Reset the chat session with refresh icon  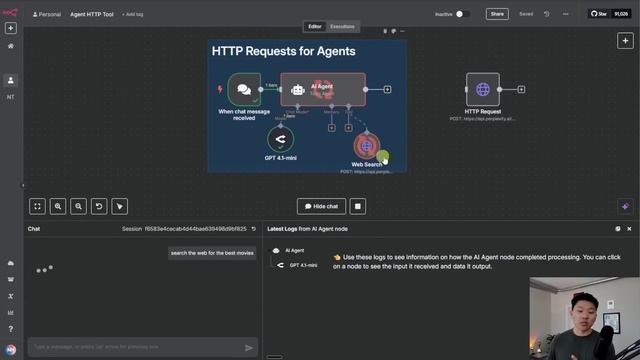coord(253,229)
